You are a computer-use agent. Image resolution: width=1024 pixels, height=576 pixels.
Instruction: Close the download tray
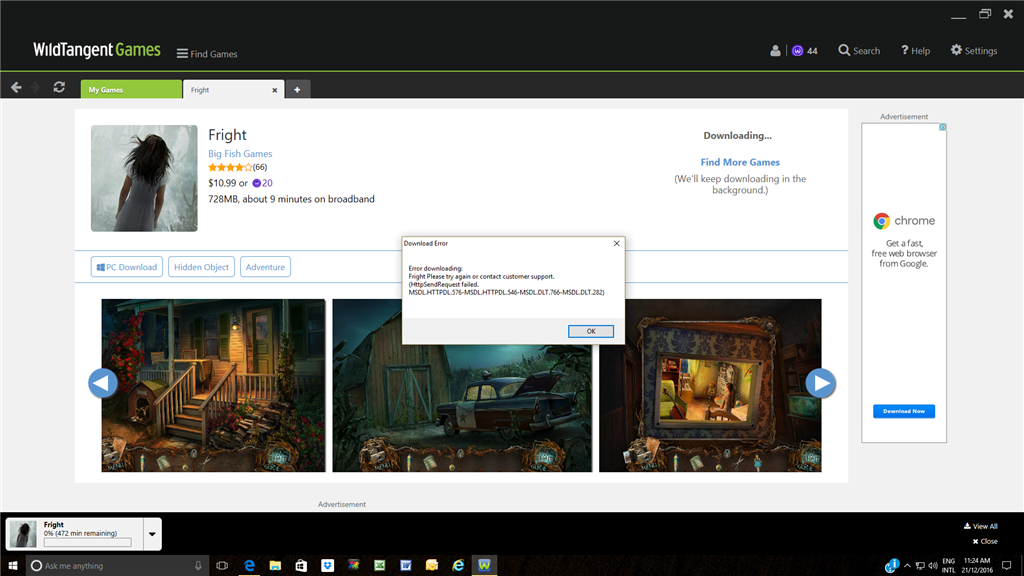tap(985, 541)
